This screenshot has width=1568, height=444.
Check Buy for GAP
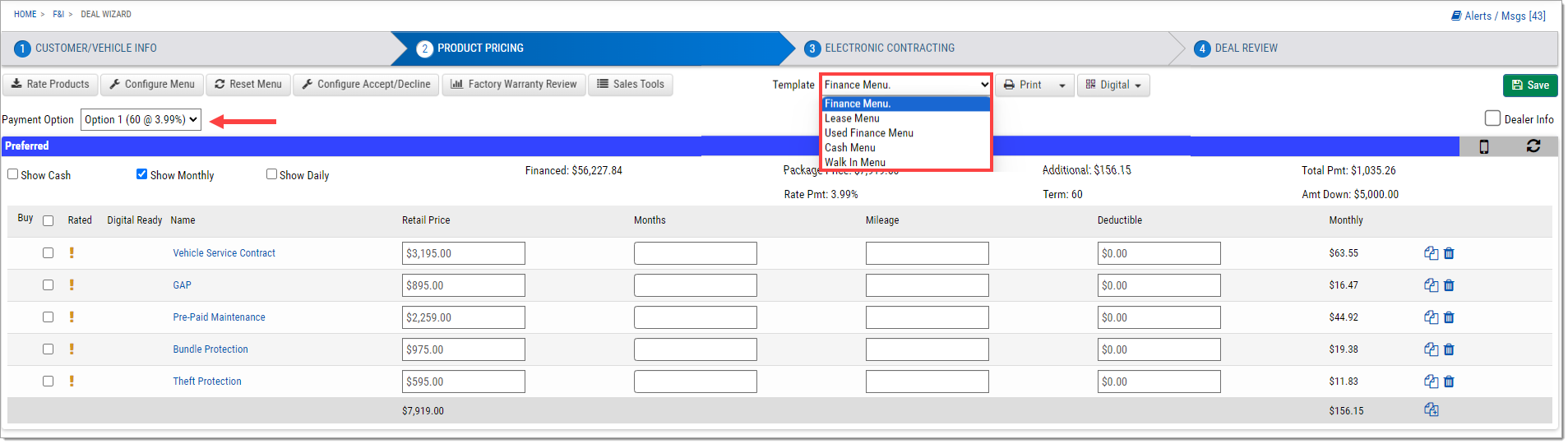(48, 285)
